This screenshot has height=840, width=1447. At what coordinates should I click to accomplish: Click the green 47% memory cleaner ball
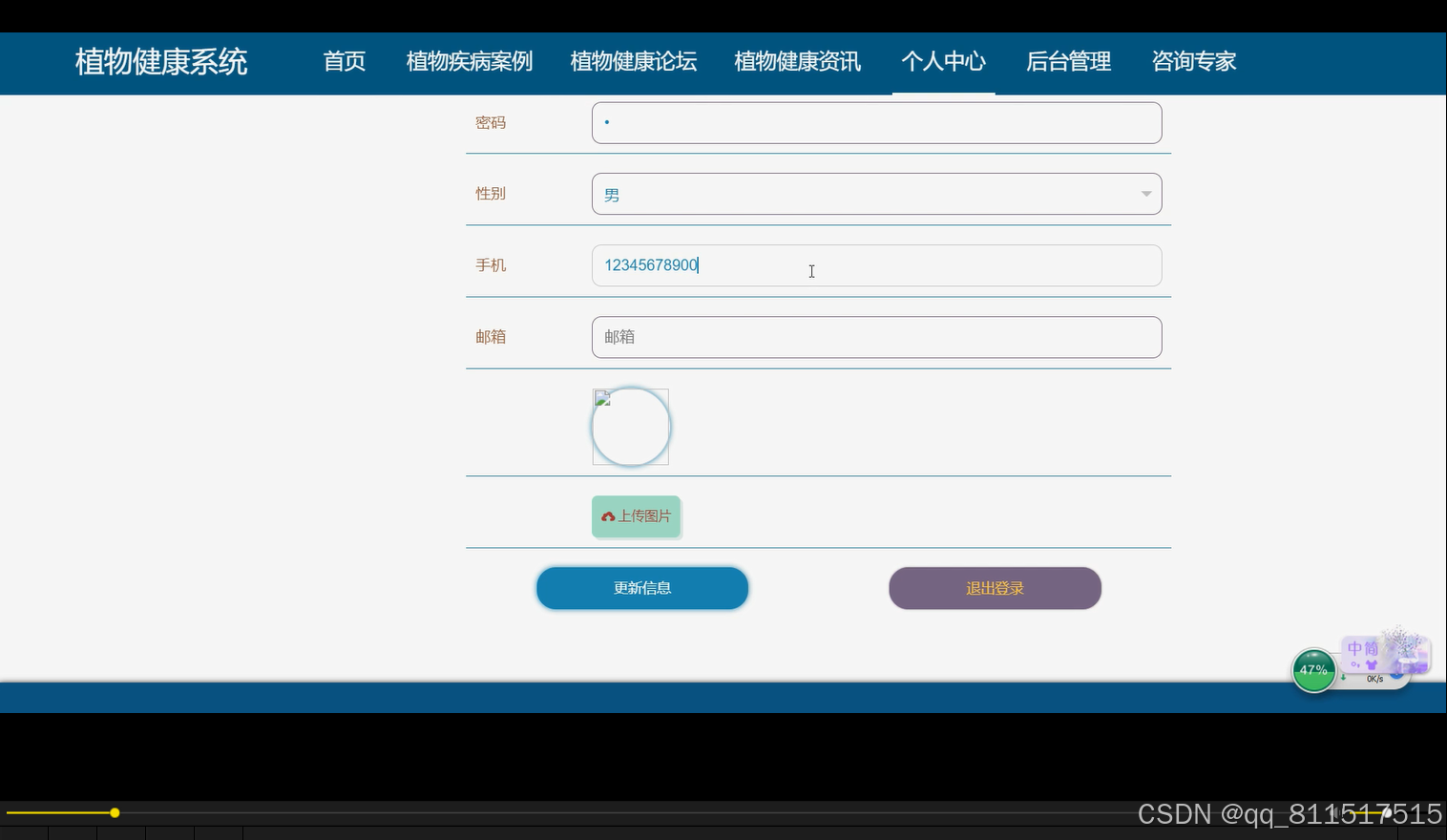[1314, 671]
